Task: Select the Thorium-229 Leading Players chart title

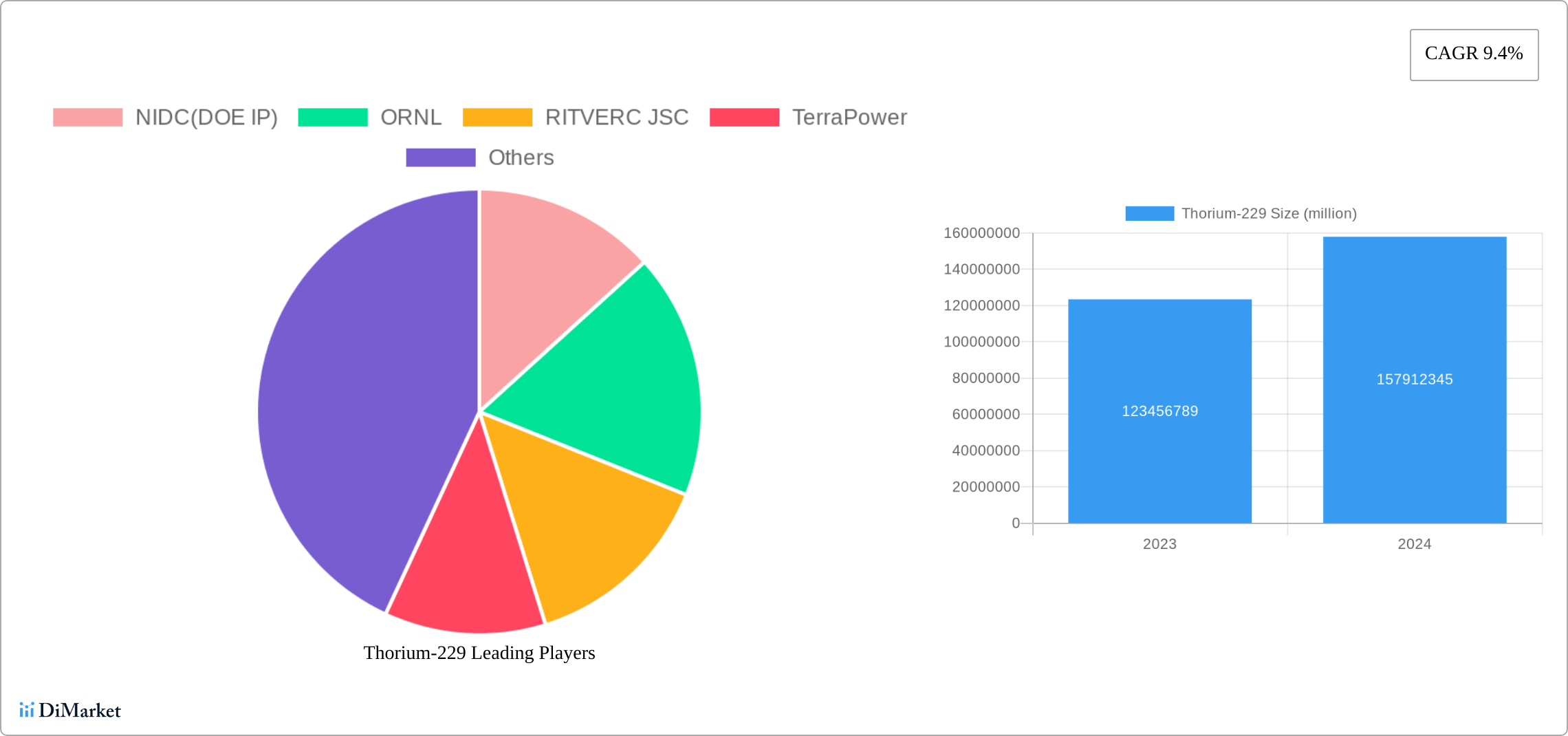Action: pos(479,653)
